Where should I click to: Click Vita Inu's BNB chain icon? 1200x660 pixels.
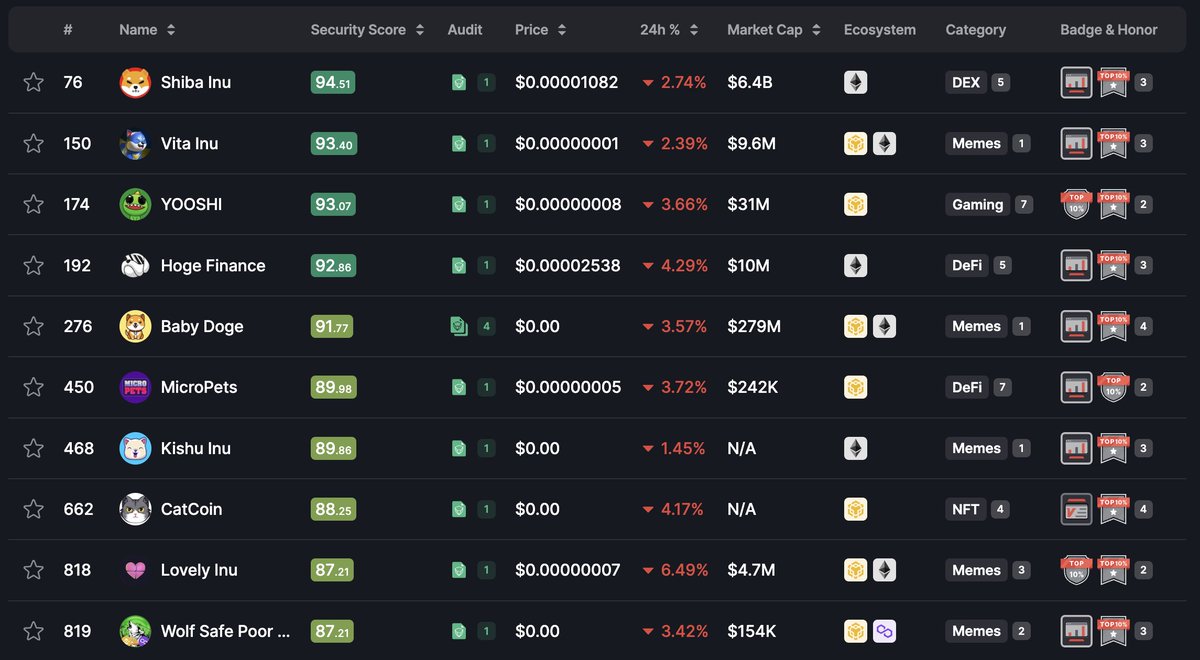click(855, 143)
